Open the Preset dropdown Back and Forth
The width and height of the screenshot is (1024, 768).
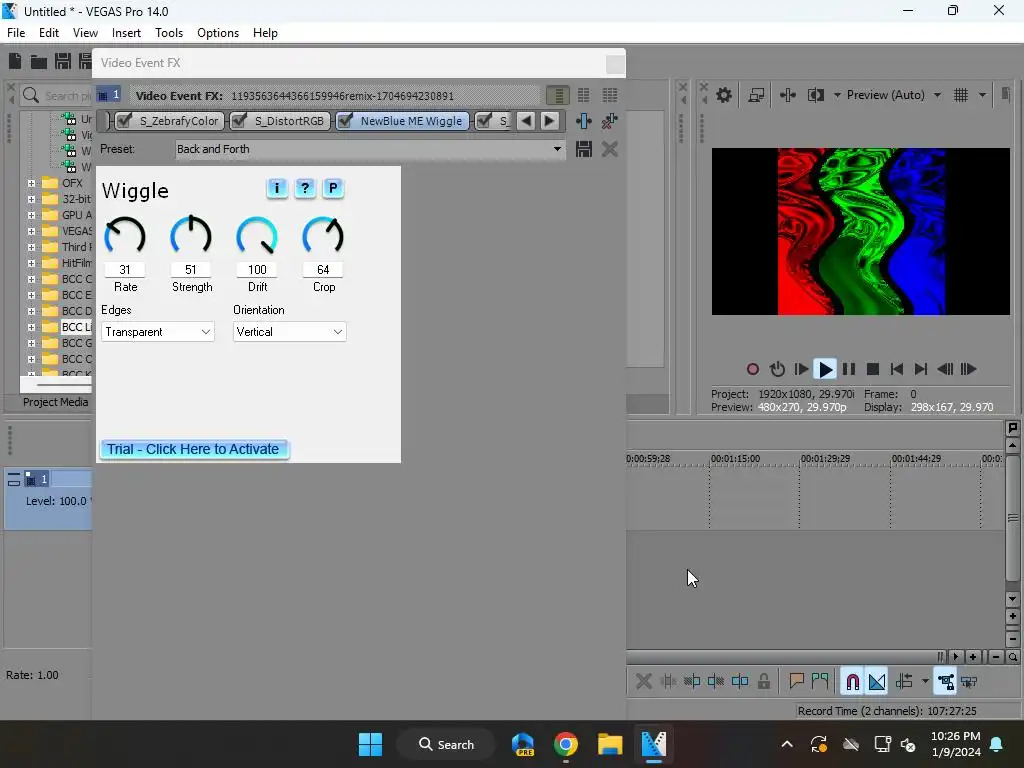point(370,149)
